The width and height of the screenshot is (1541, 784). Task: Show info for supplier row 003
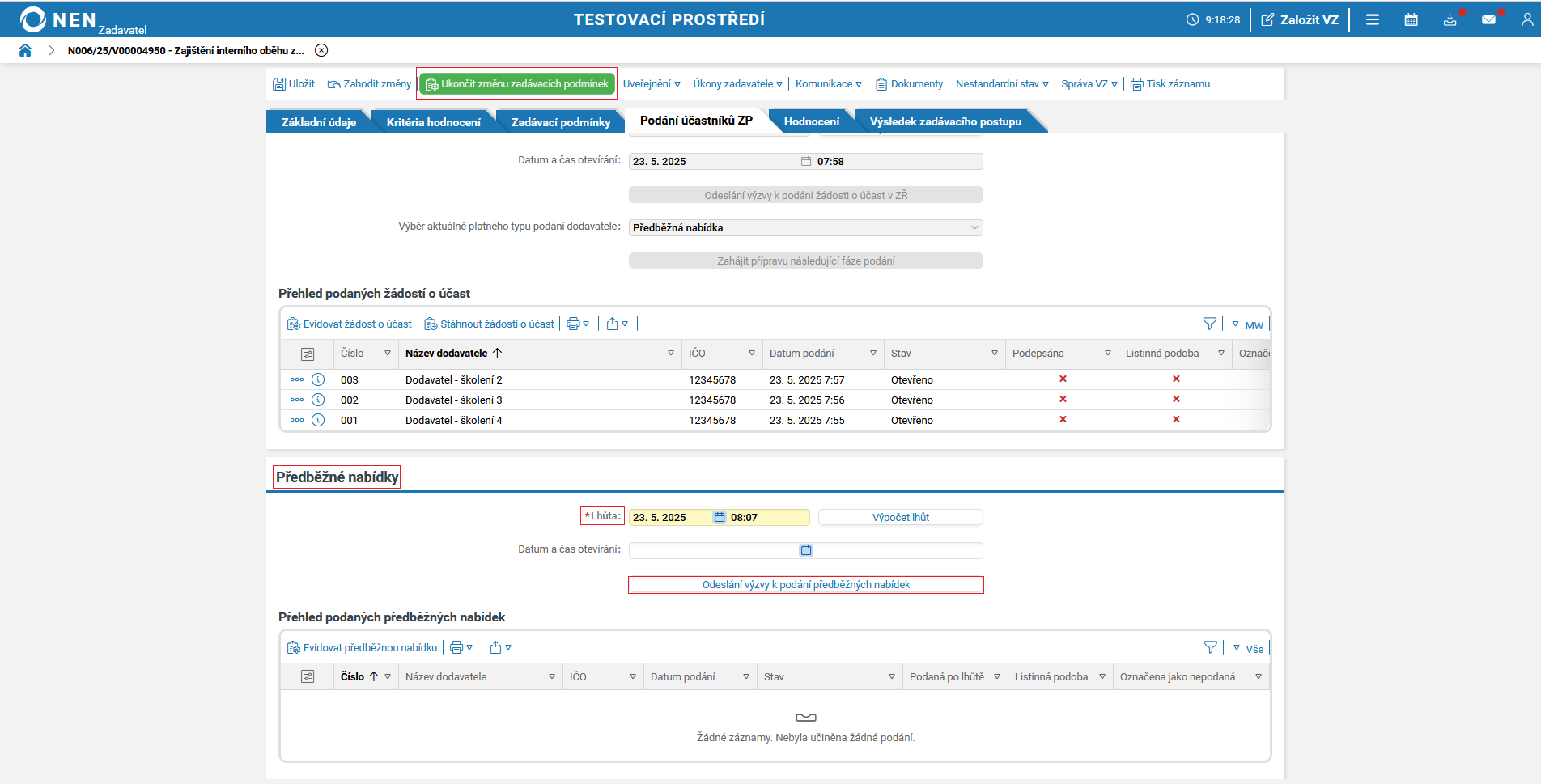pyautogui.click(x=318, y=379)
